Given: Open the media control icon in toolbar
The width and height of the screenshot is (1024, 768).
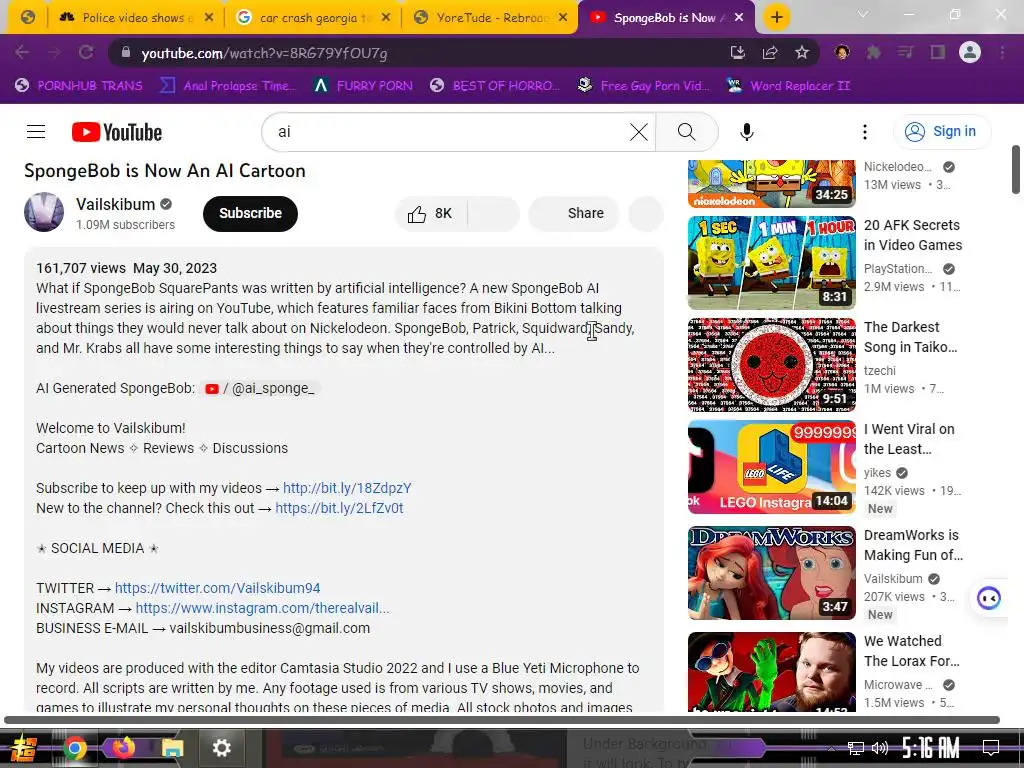Looking at the screenshot, I should tap(905, 53).
